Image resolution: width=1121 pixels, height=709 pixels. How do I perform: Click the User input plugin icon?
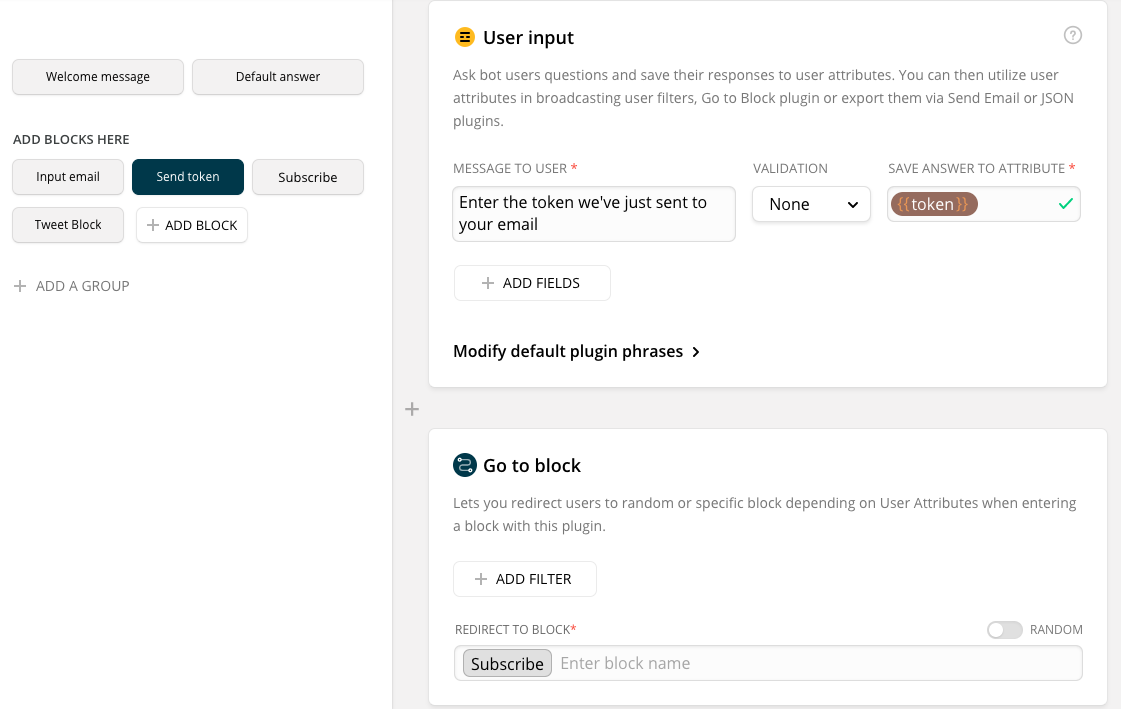point(464,38)
